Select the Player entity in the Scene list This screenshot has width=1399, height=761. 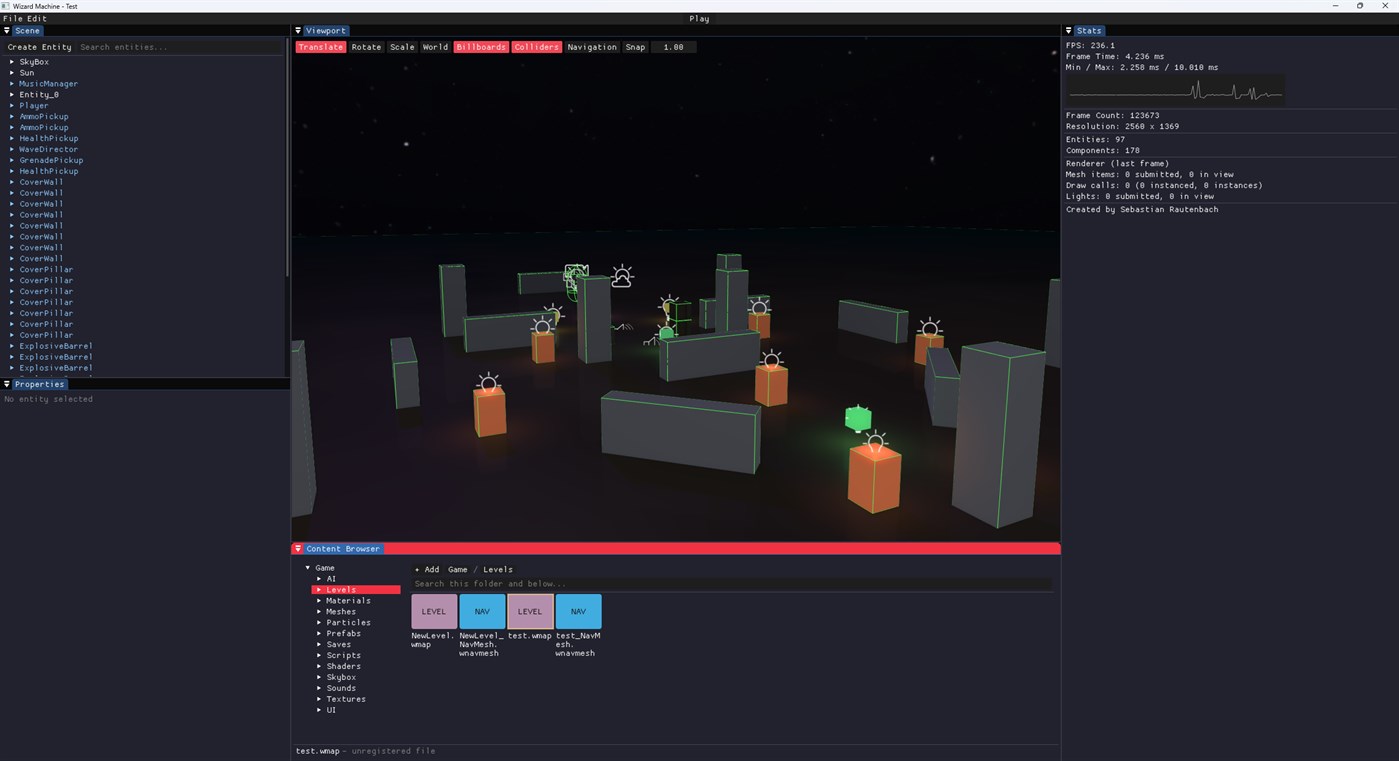(x=34, y=106)
